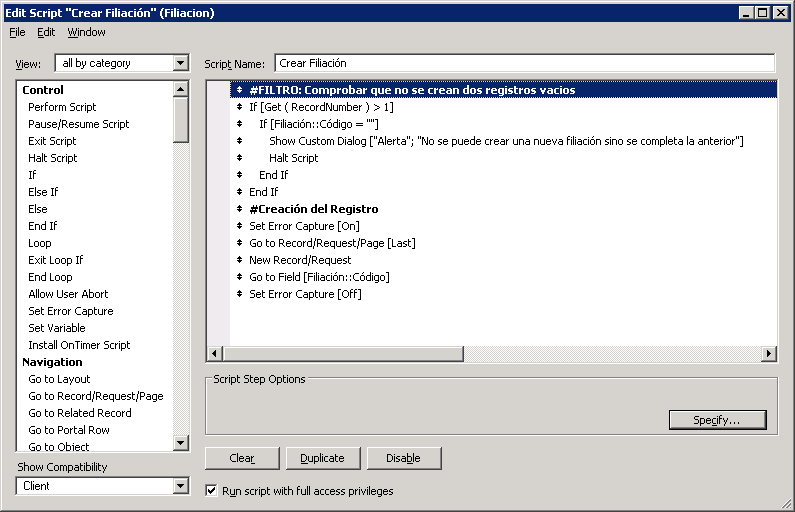
Task: Click drag handle of Set Error Capture [On]
Action: (240, 226)
